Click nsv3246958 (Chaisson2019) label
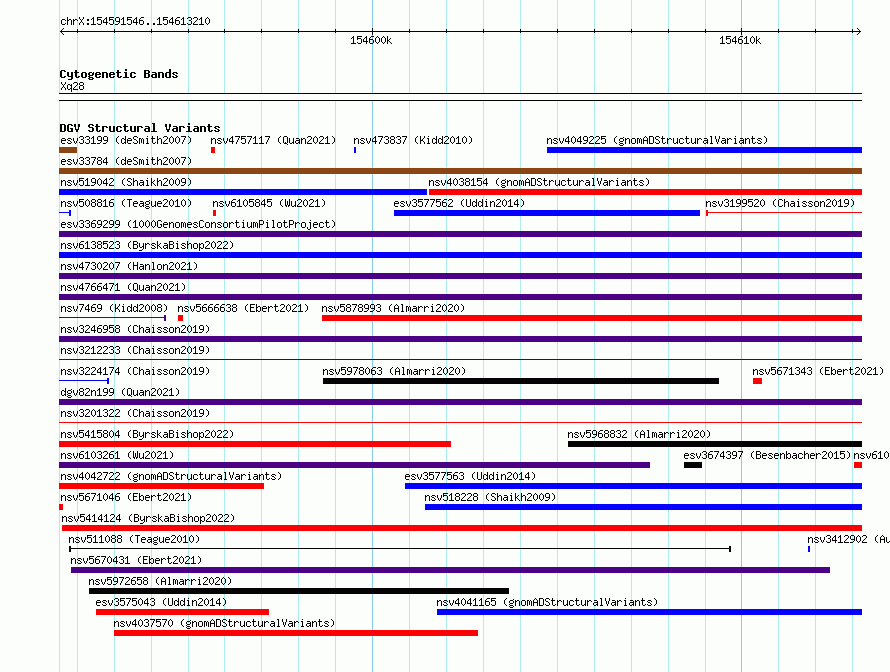The height and width of the screenshot is (672, 890). pyautogui.click(x=135, y=329)
